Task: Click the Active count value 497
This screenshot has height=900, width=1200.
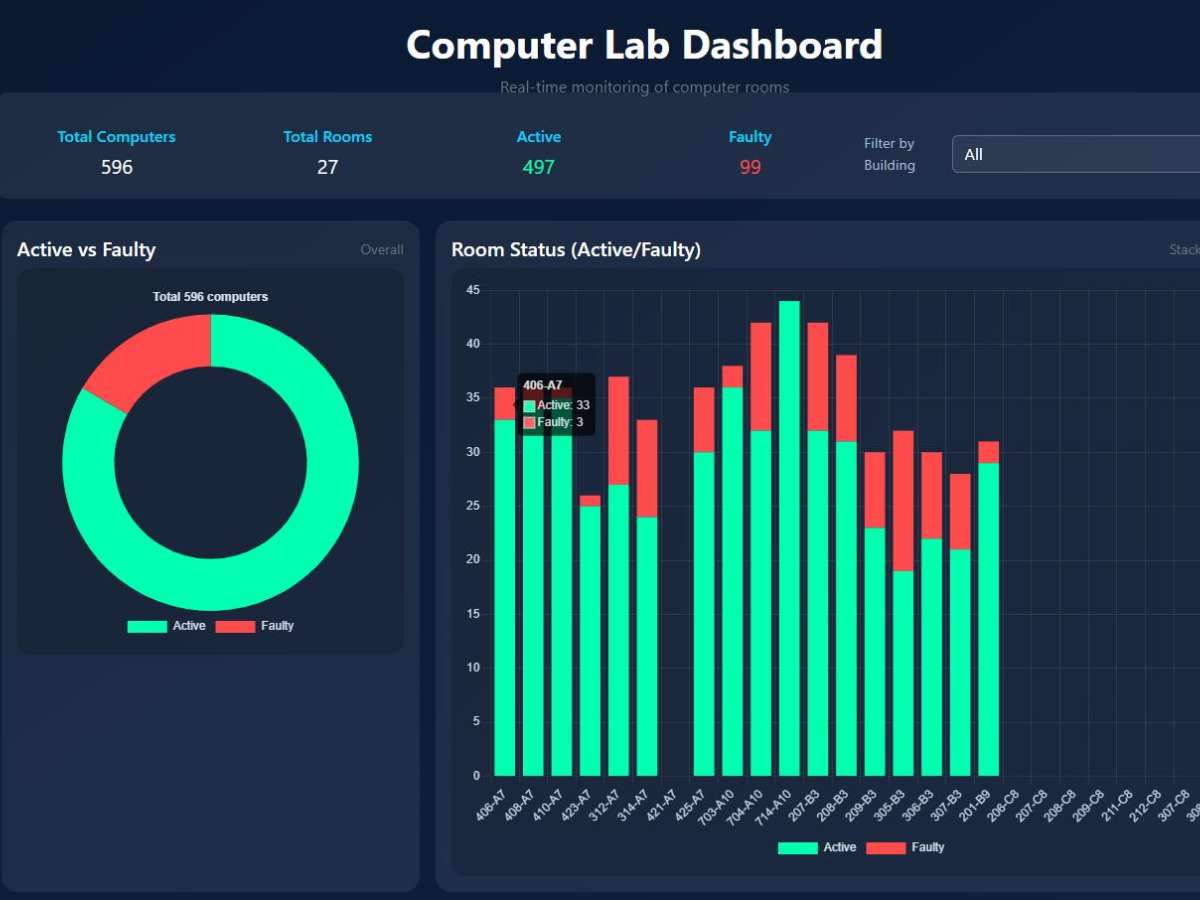Action: (538, 167)
